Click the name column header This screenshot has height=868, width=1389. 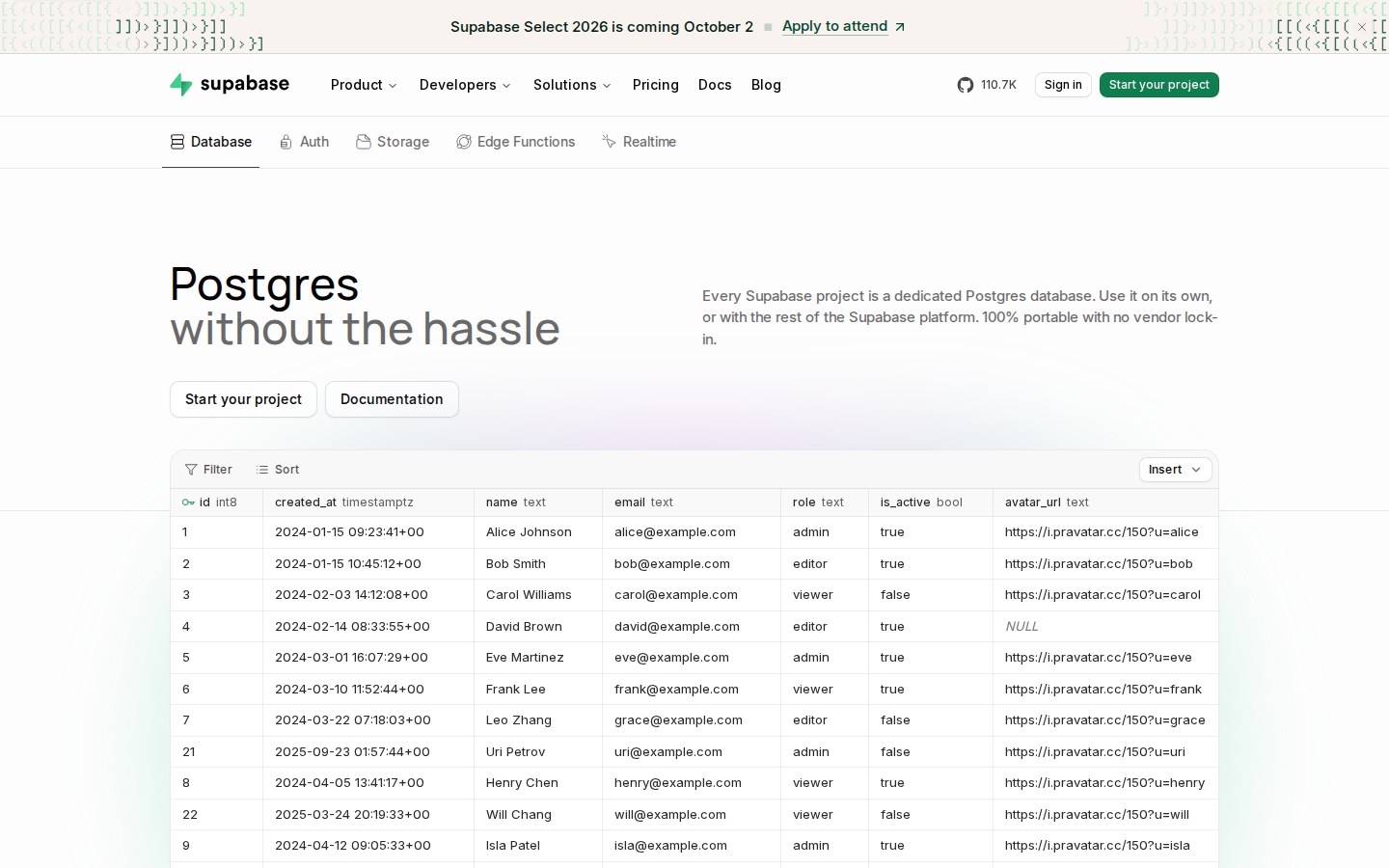(538, 502)
